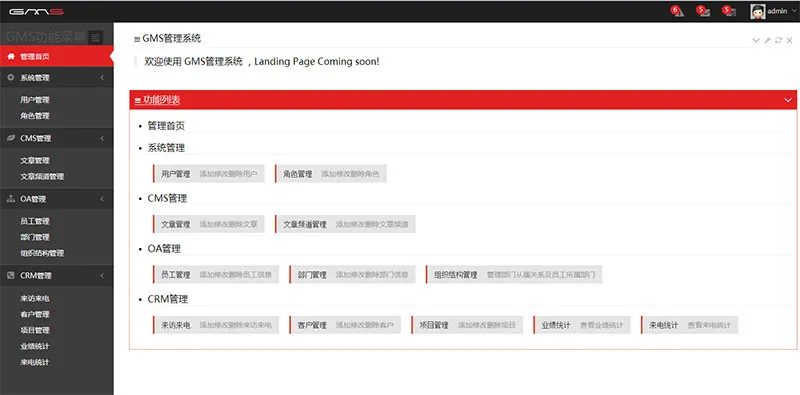This screenshot has width=800, height=395.
Task: Click the 管理首页 item in function list
Action: pos(166,126)
